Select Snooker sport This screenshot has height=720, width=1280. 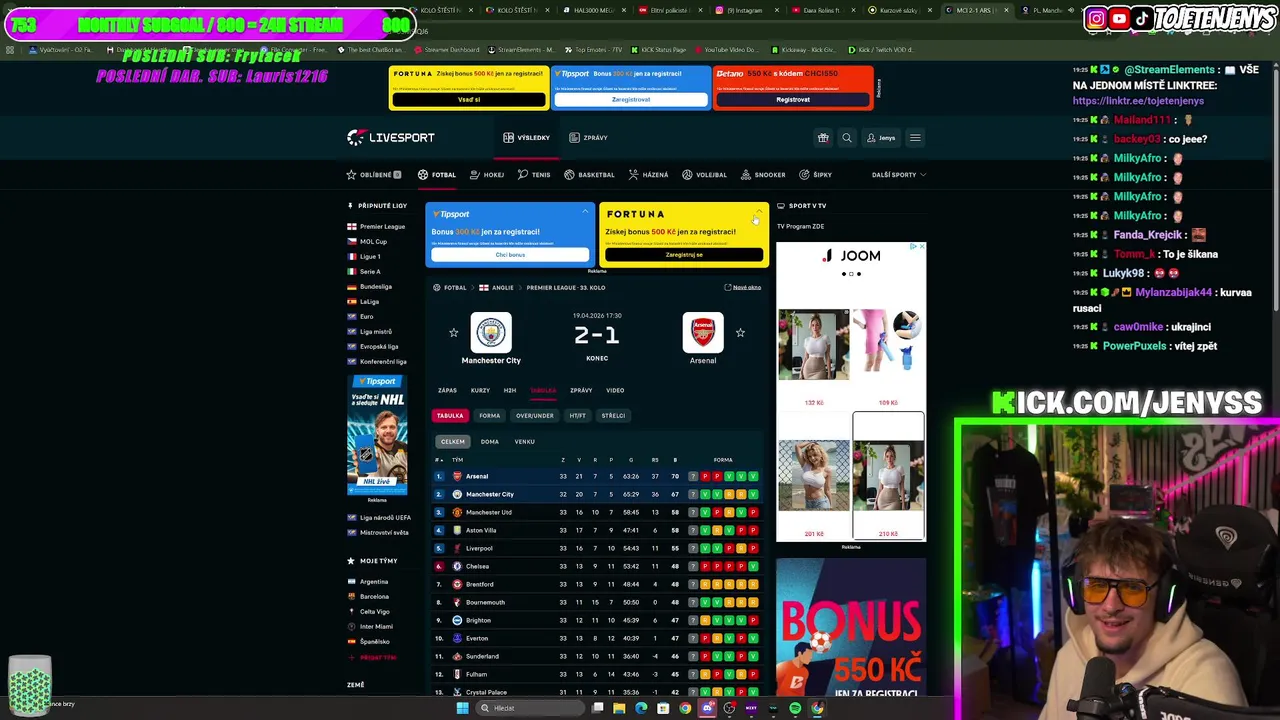point(763,175)
